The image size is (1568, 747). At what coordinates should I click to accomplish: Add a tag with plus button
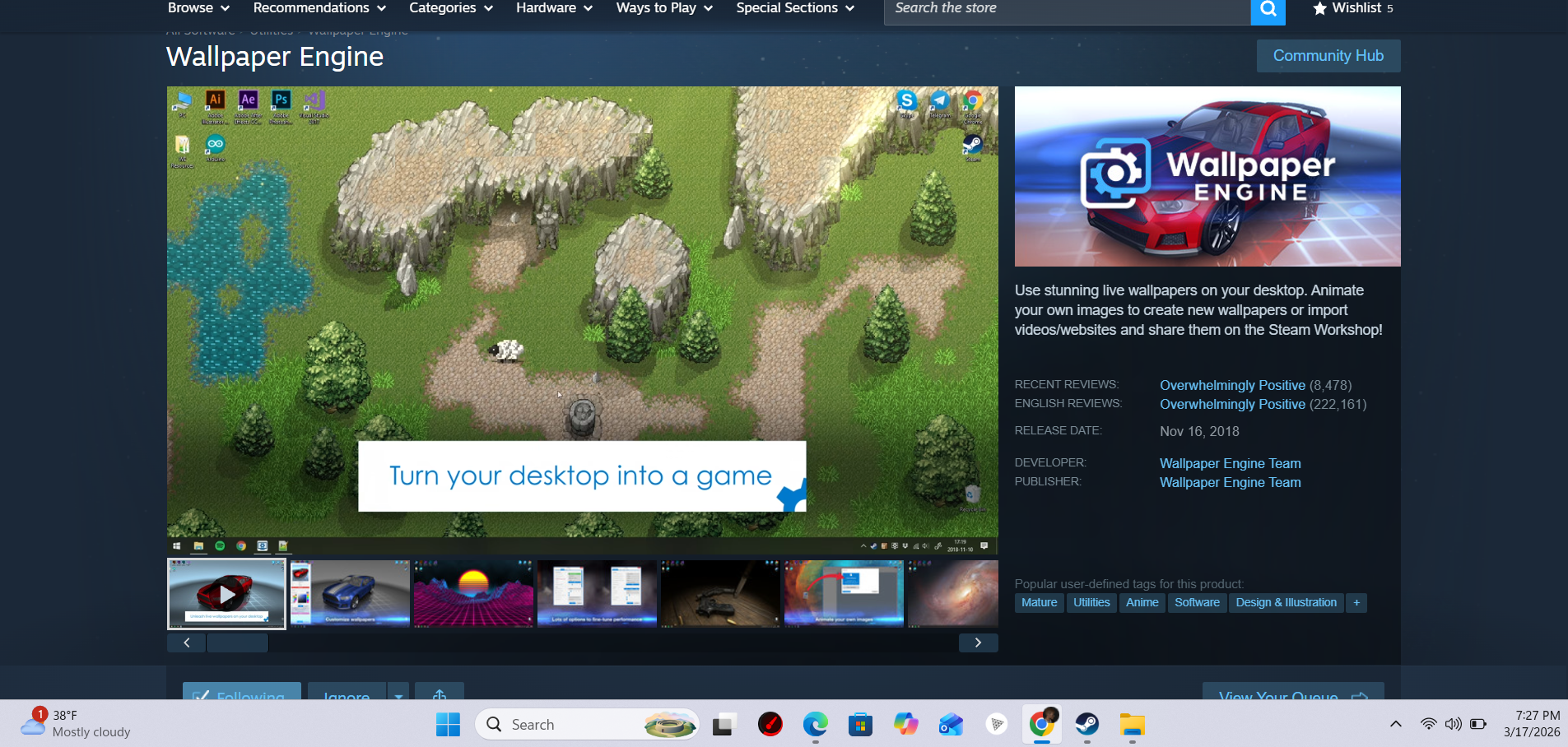point(1356,603)
